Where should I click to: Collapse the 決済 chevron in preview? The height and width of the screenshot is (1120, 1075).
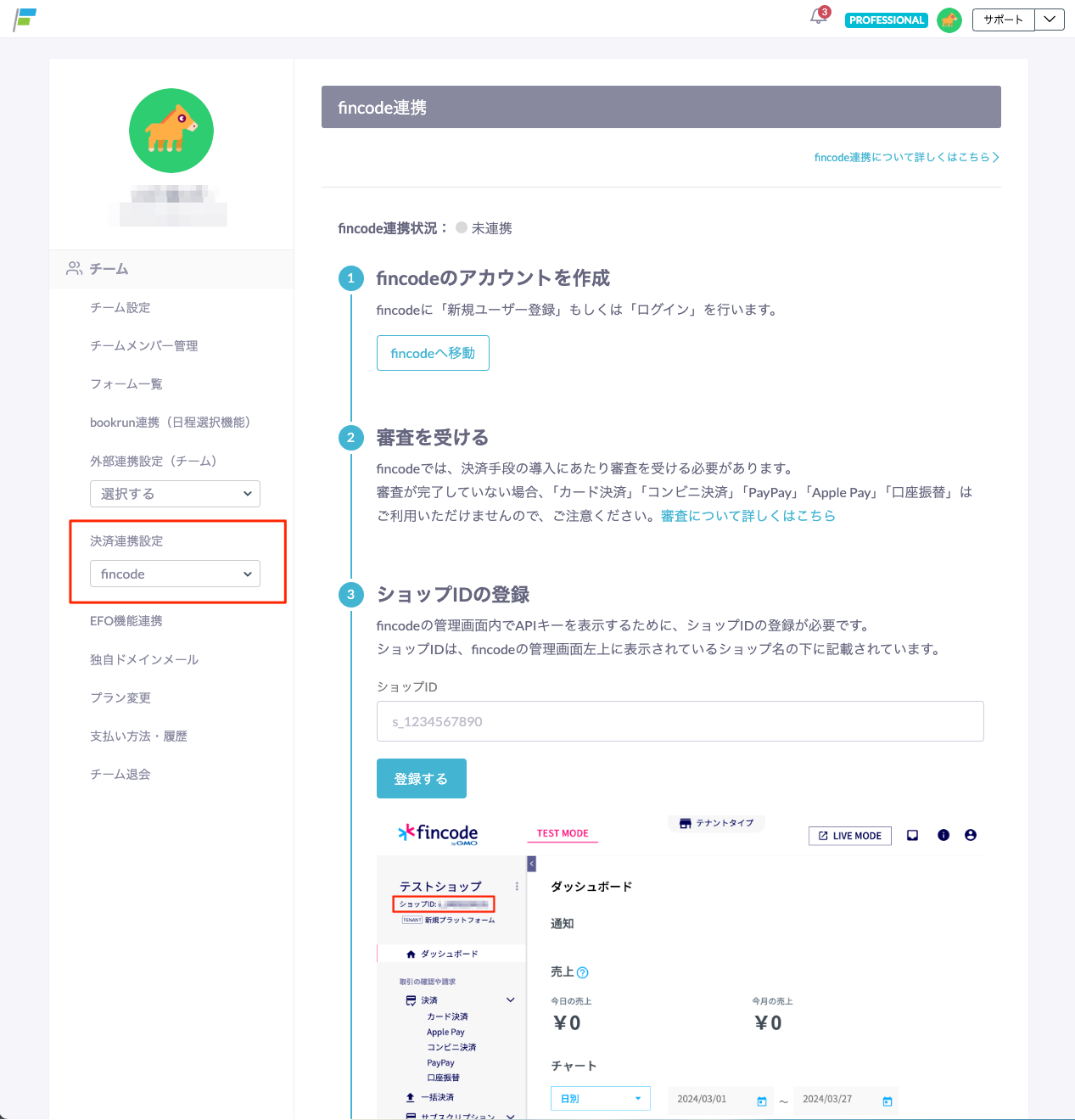point(511,1000)
